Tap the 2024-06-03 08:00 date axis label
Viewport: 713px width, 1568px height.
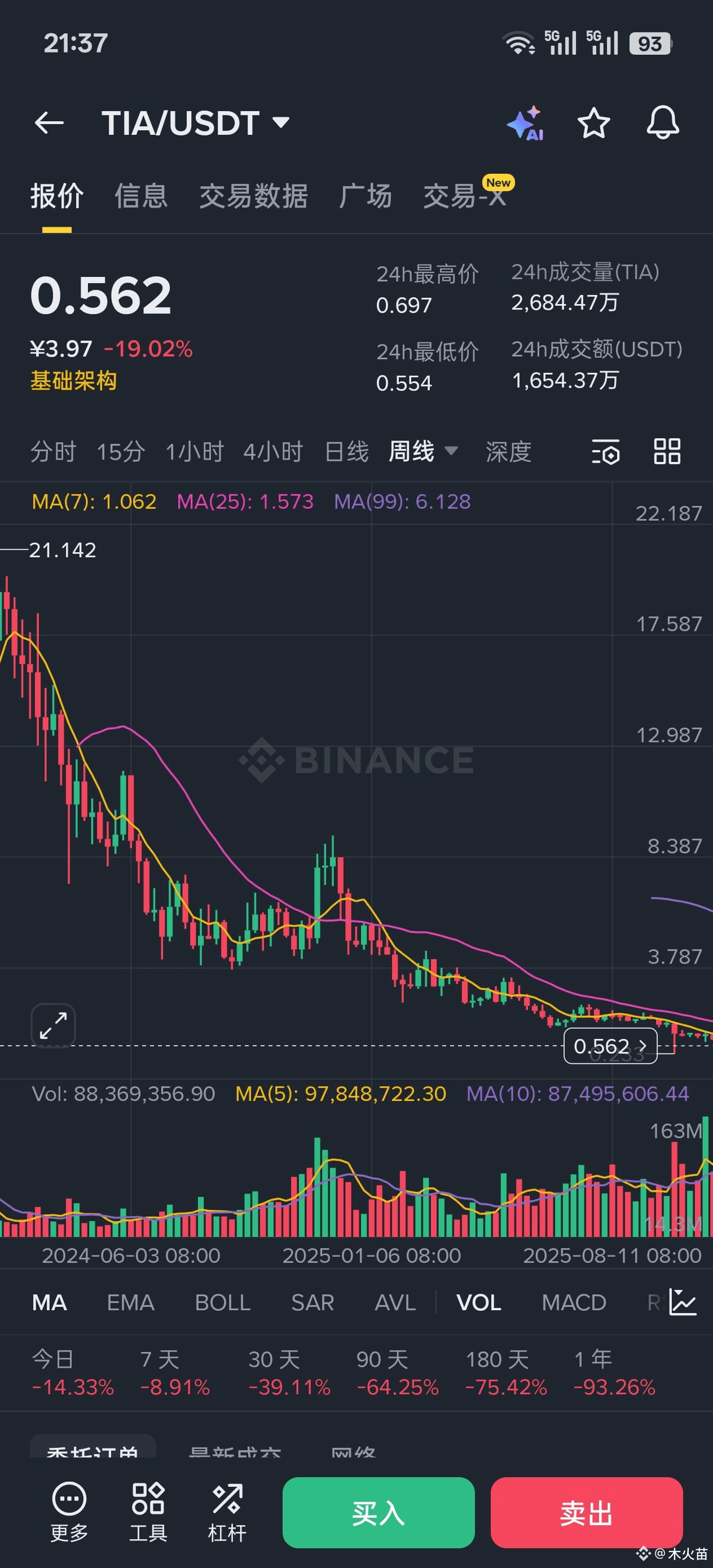tap(131, 1255)
